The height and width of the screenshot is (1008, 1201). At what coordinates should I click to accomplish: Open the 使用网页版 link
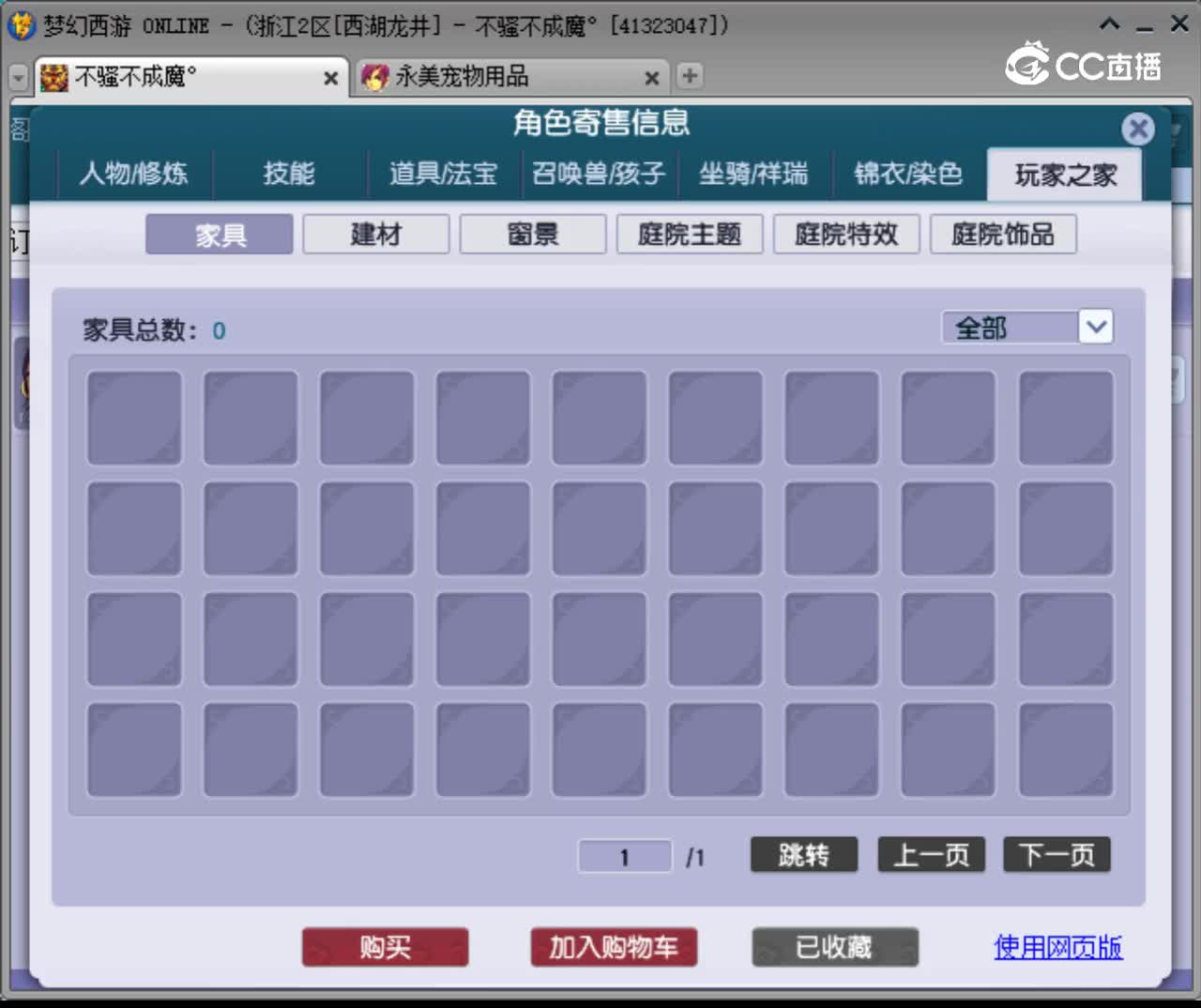point(1058,947)
